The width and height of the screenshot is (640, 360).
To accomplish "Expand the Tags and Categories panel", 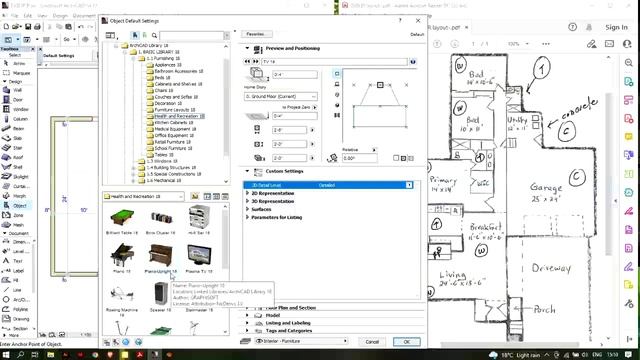I will (247, 331).
